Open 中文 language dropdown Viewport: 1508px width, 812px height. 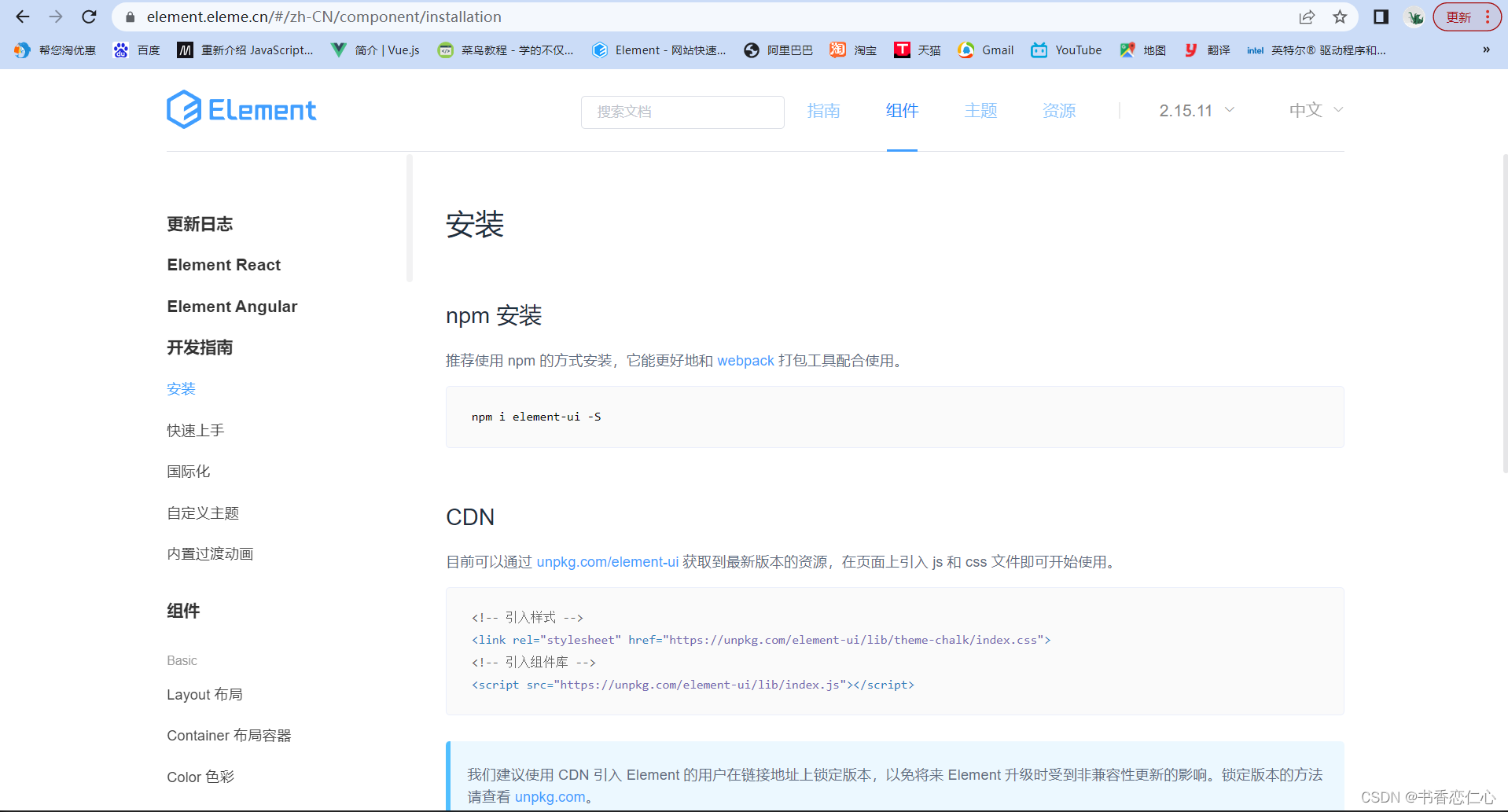[1316, 111]
